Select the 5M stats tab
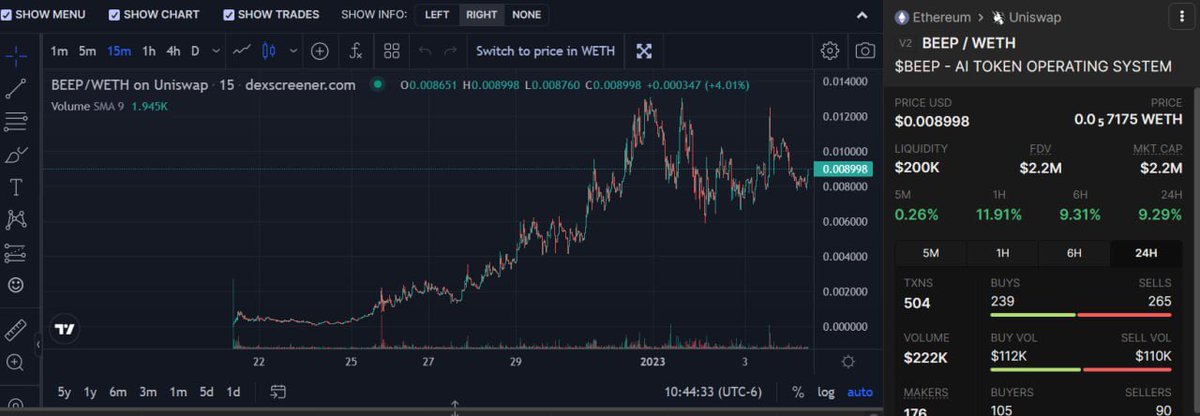Viewport: 1200px width, 416px height. (930, 253)
